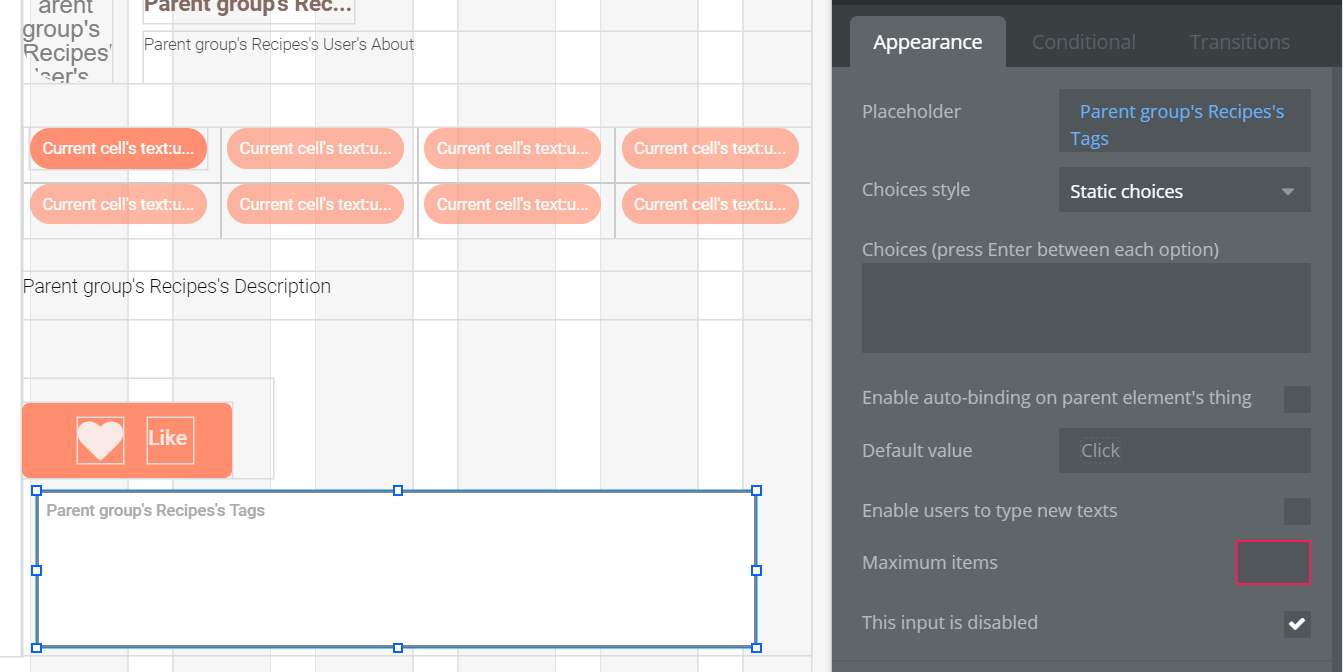Click the Recipes's User's About text element

(279, 45)
